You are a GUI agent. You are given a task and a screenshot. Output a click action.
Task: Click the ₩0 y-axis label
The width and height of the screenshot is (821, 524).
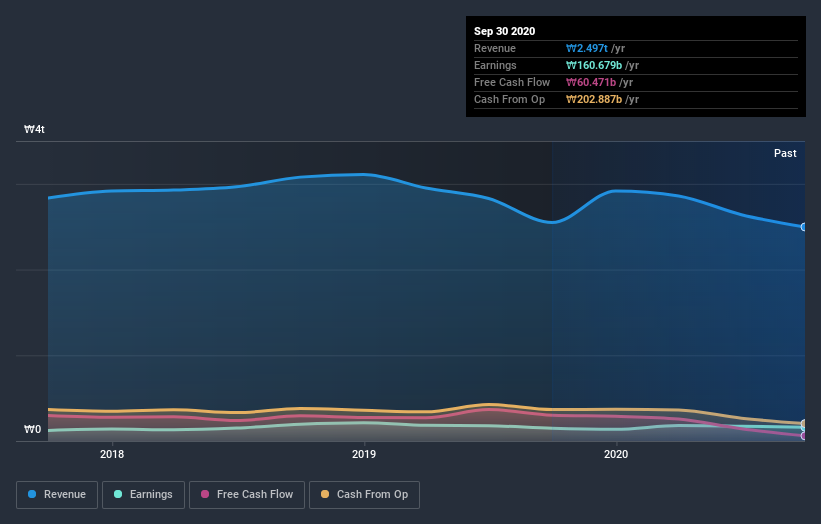click(x=32, y=430)
